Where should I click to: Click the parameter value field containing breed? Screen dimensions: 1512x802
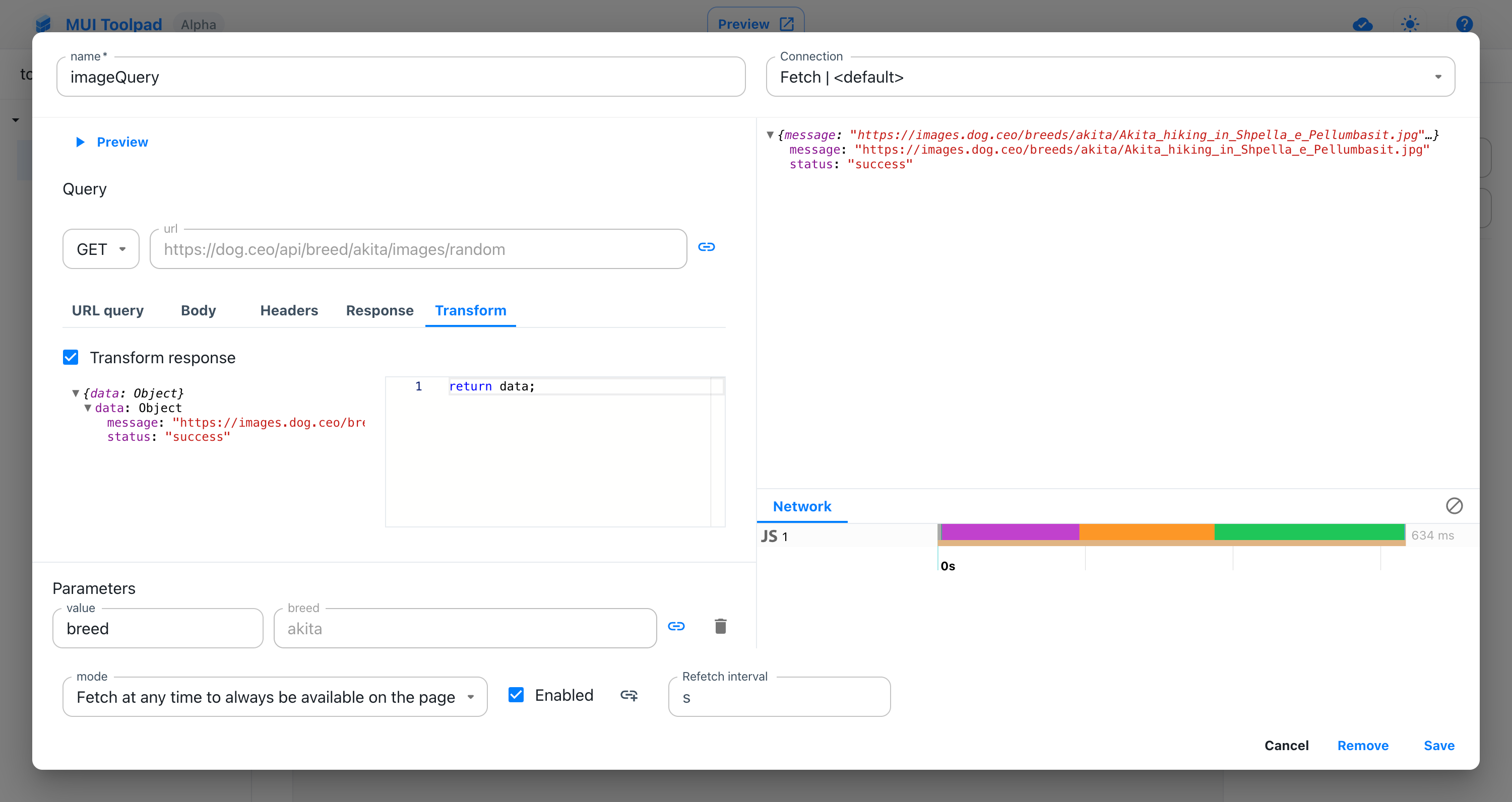pyautogui.click(x=158, y=628)
